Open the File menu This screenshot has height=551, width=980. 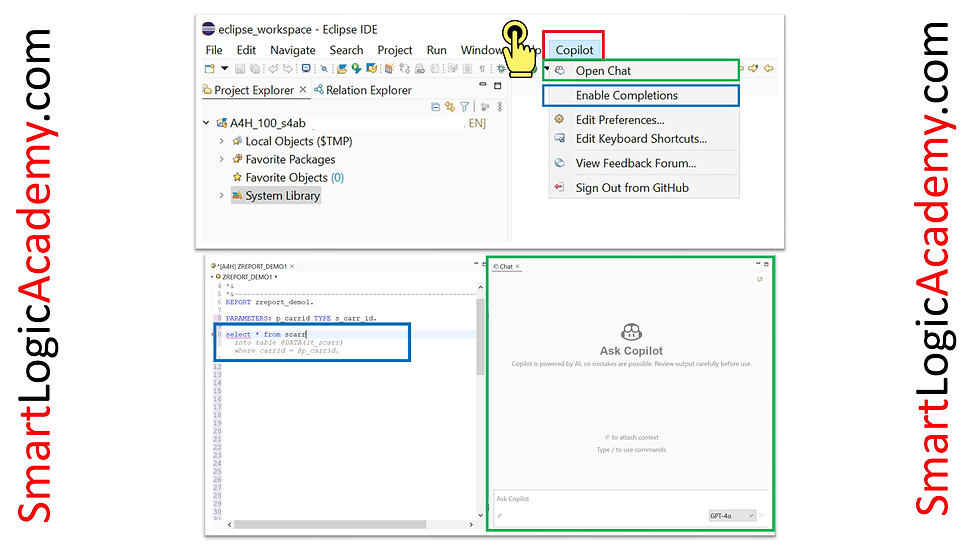(x=214, y=50)
